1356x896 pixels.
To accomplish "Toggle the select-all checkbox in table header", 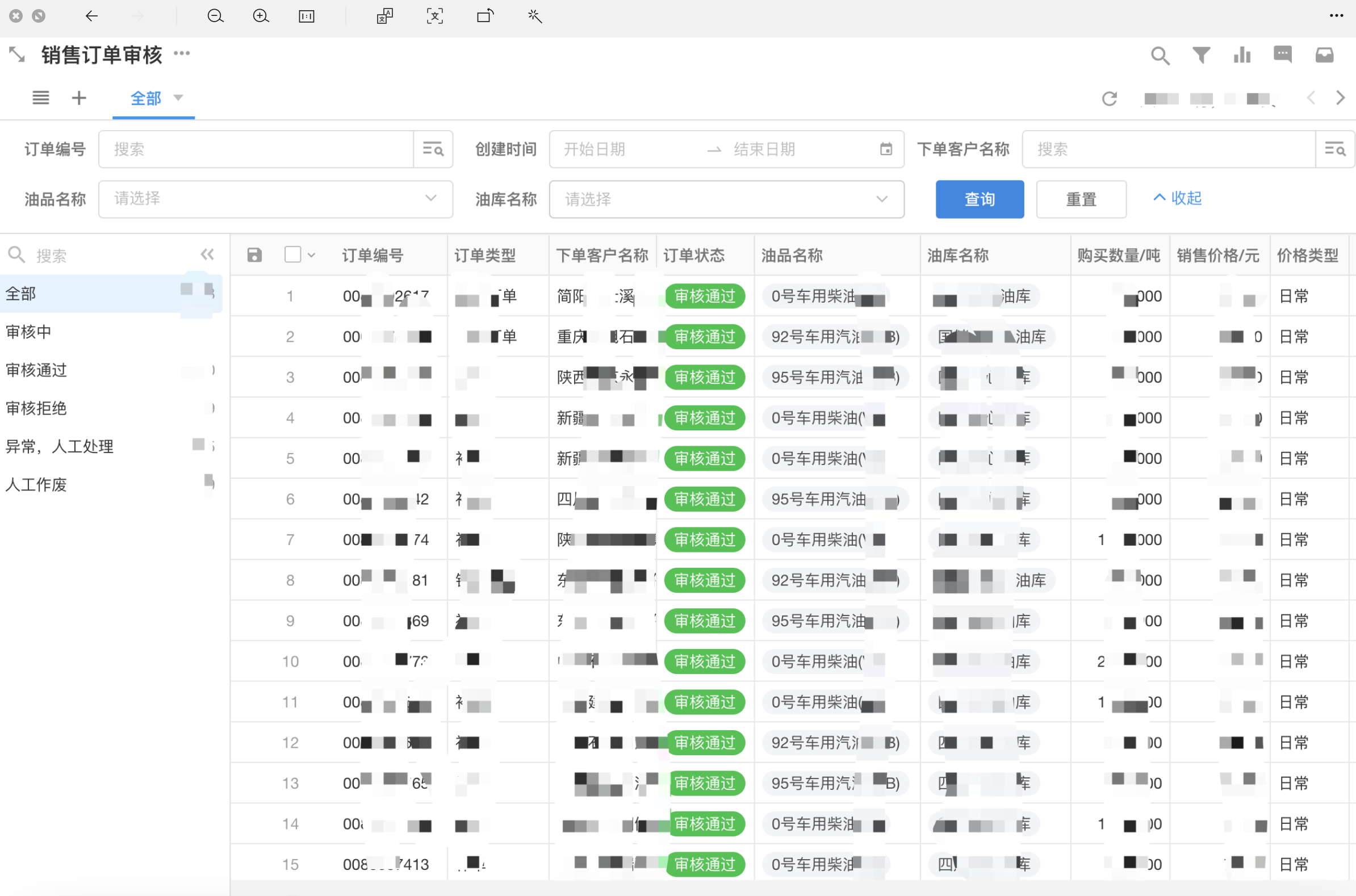I will coord(292,254).
